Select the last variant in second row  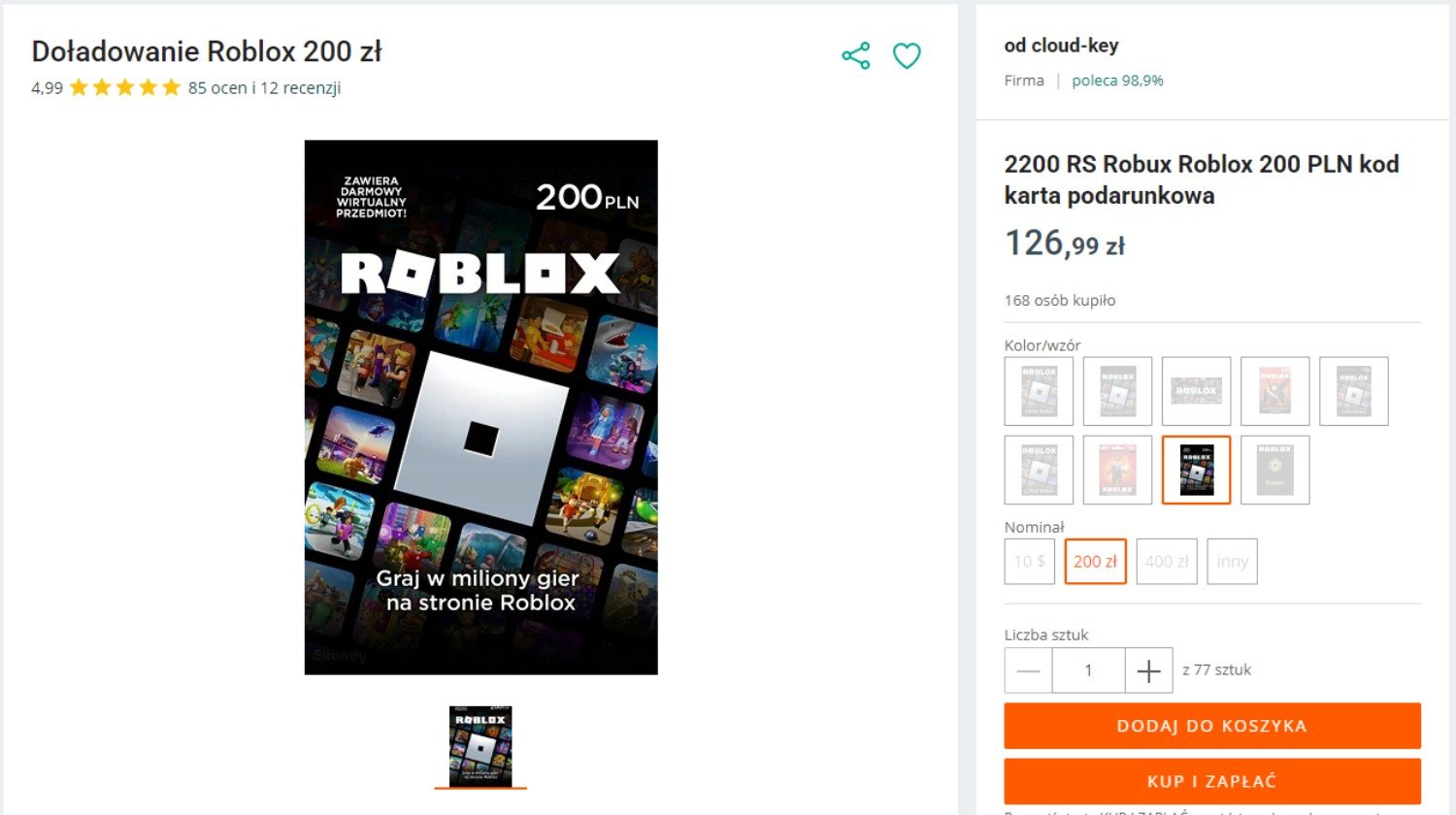click(x=1274, y=470)
